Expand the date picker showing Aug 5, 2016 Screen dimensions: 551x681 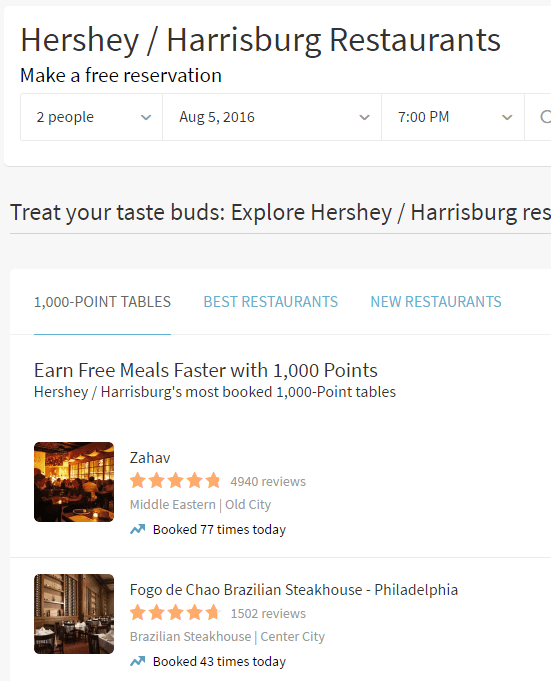272,117
